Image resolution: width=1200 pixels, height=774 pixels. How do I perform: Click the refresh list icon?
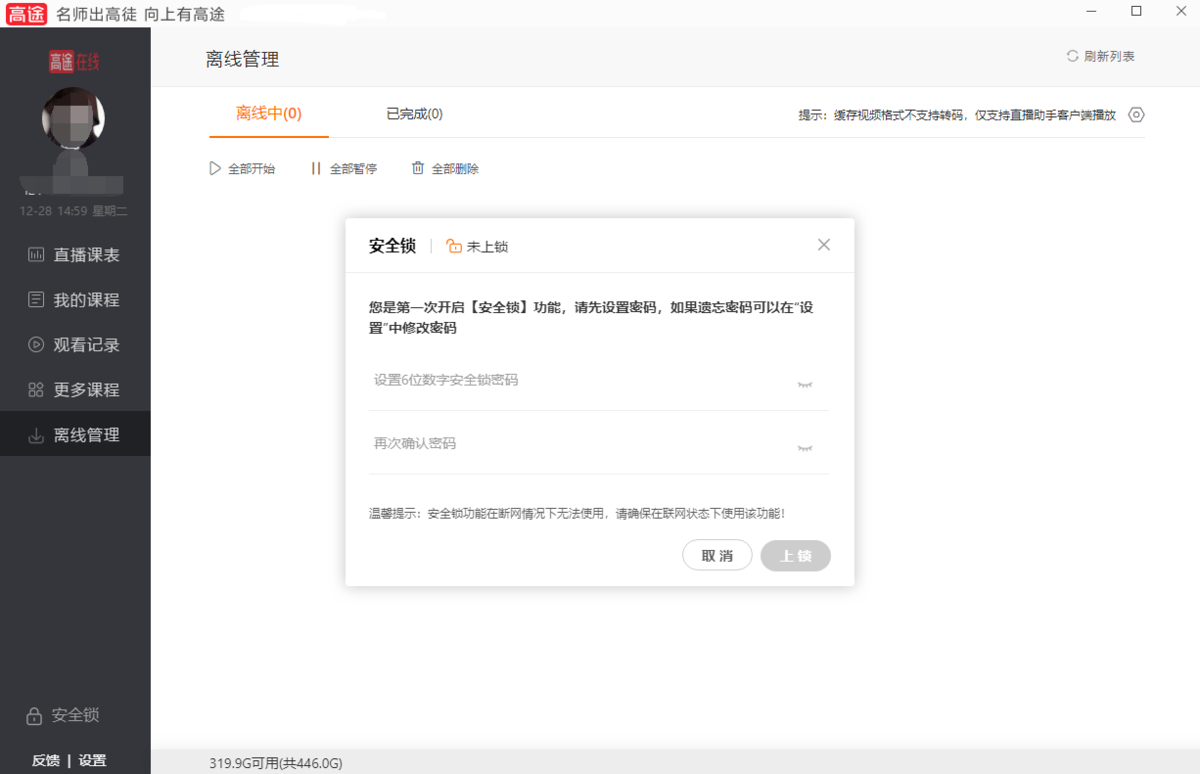(1072, 57)
